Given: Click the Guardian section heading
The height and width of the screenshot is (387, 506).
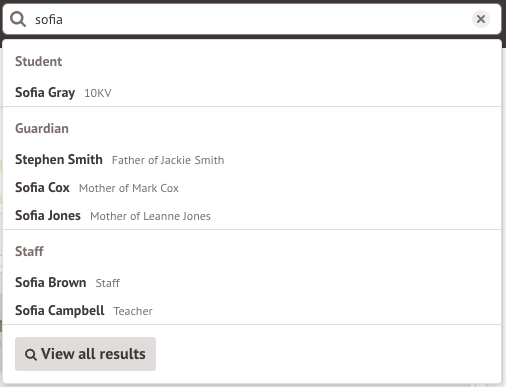Looking at the screenshot, I should pyautogui.click(x=42, y=128).
